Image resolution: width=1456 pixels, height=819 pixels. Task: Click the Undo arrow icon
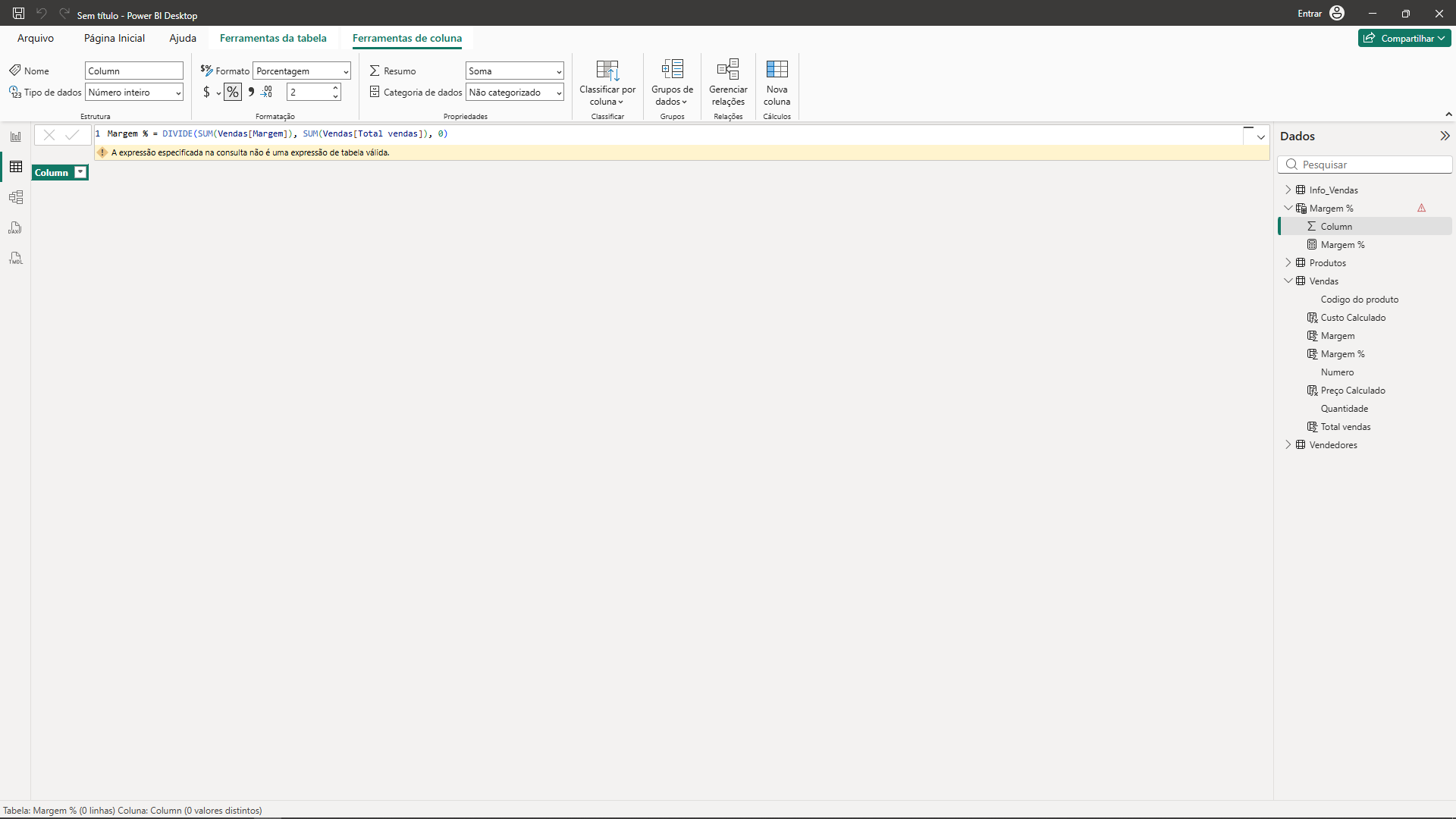[42, 14]
